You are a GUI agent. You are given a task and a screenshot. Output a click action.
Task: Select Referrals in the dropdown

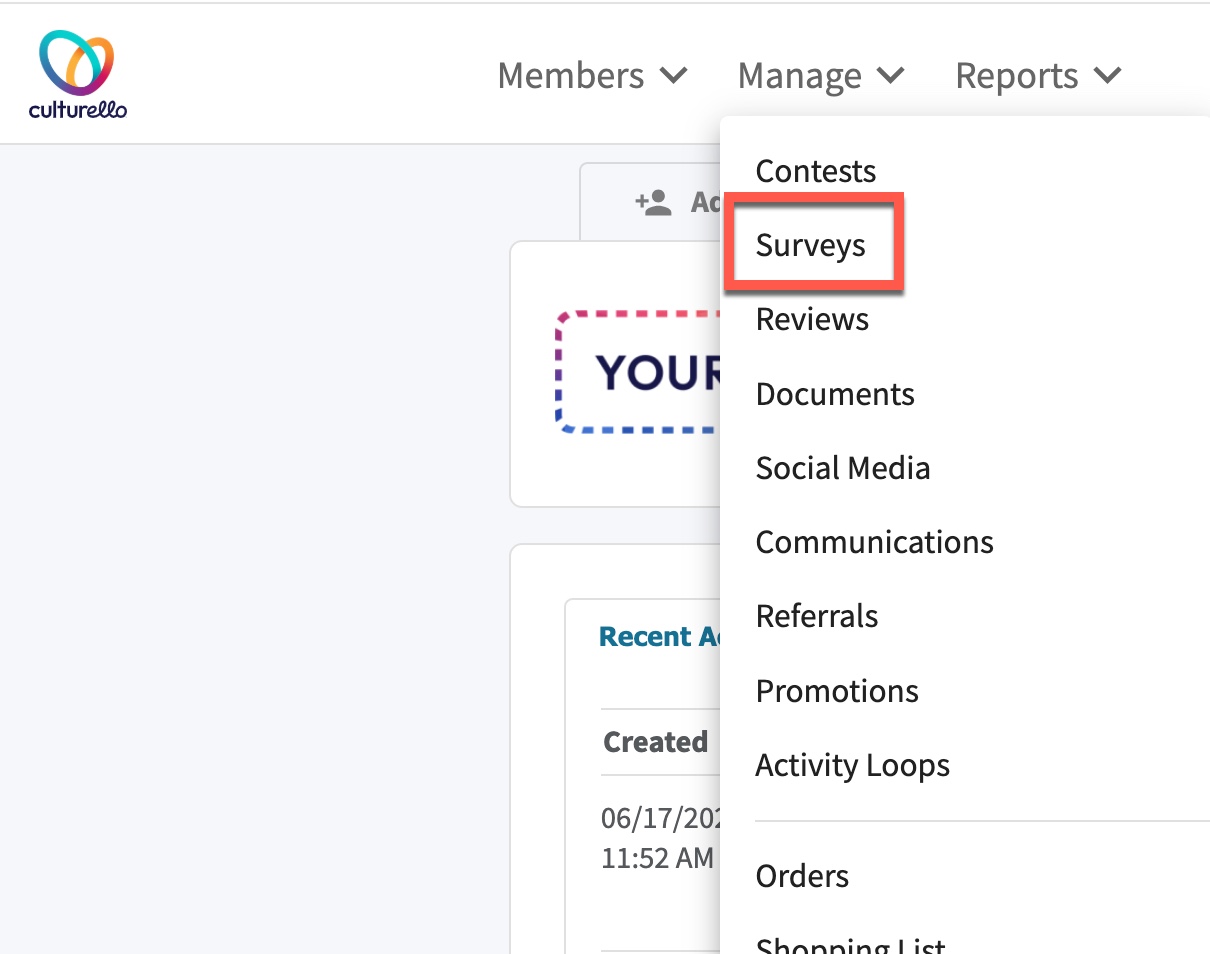pos(817,616)
